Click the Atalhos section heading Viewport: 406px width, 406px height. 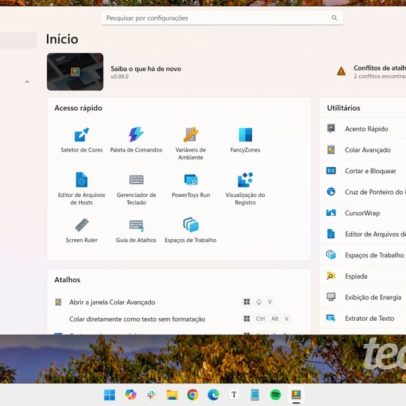67,280
